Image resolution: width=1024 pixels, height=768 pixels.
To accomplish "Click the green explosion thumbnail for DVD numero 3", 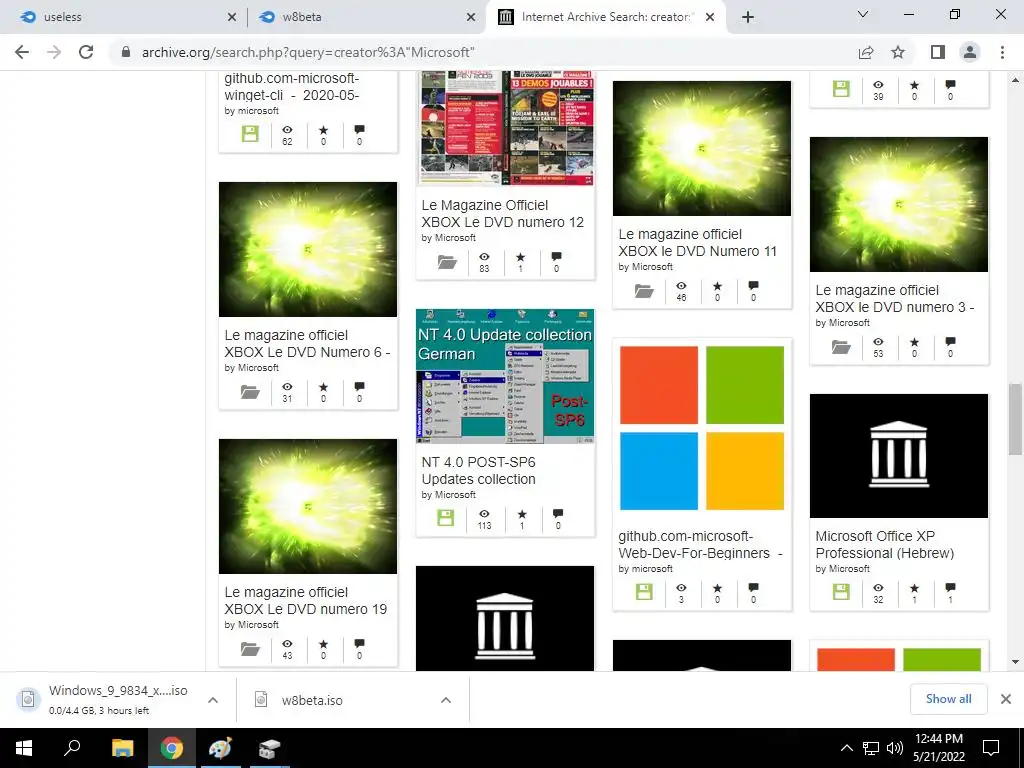I will tap(899, 204).
